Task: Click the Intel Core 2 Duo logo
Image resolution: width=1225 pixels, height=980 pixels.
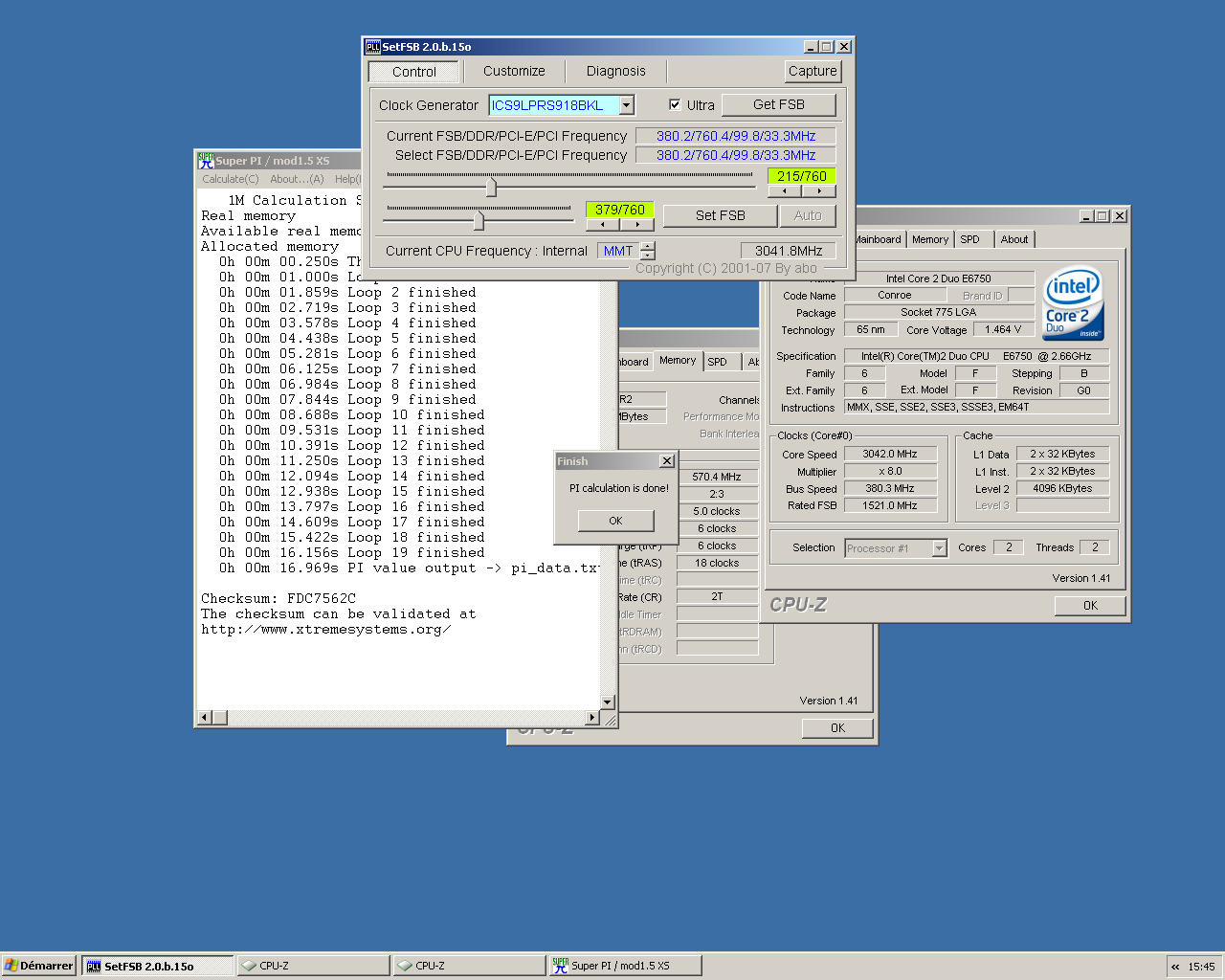Action: [1073, 303]
